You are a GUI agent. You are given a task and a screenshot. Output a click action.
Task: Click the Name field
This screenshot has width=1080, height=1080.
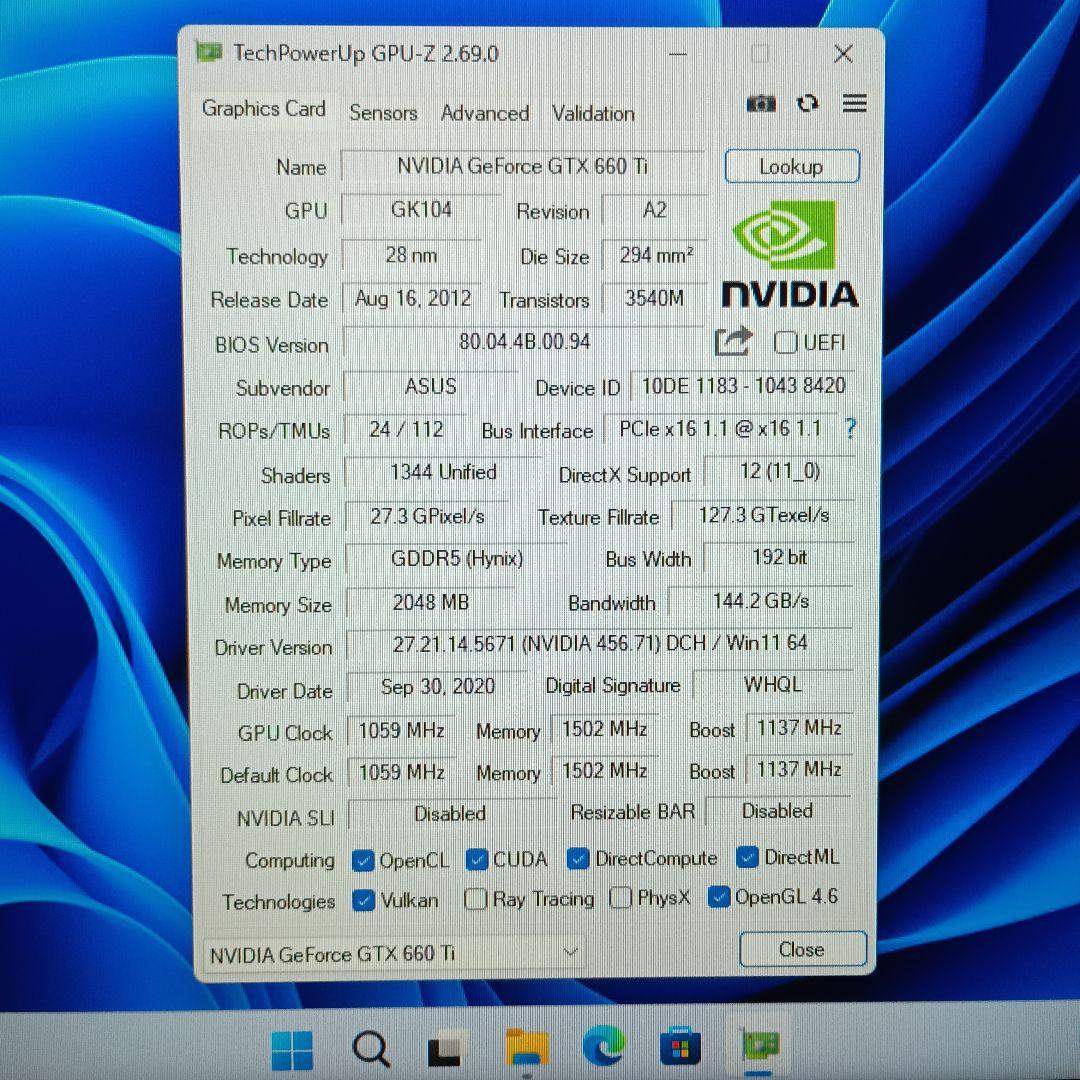click(x=523, y=166)
